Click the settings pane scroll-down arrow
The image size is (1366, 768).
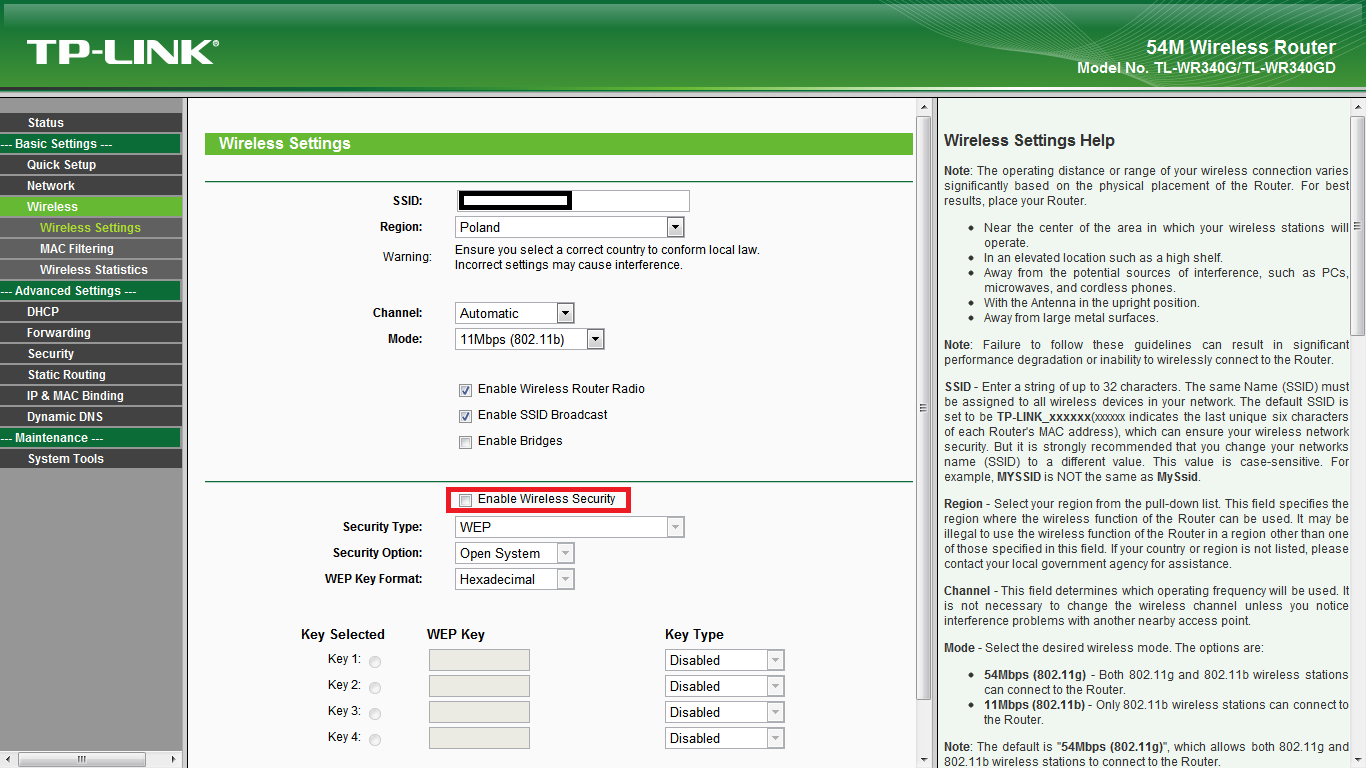924,761
